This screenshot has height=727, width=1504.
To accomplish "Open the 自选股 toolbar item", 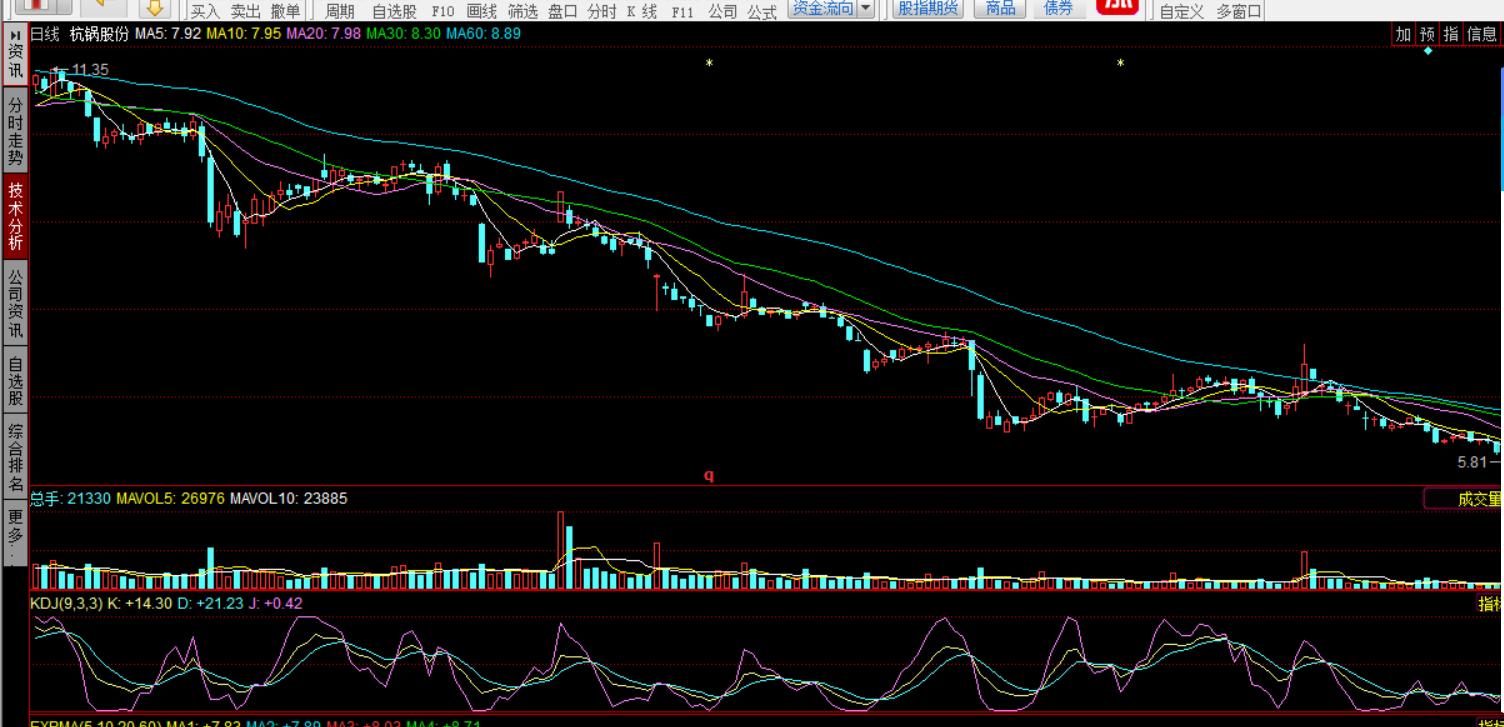I will [x=394, y=12].
